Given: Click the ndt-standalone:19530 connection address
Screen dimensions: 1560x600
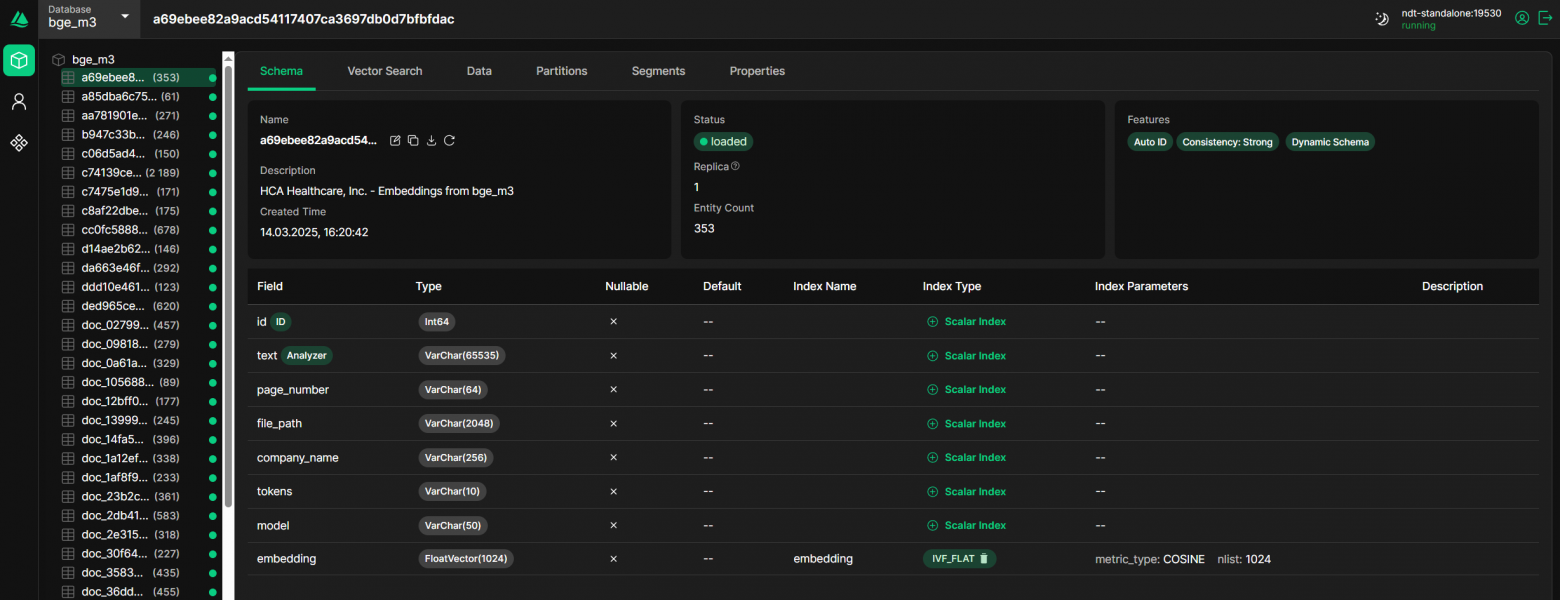Looking at the screenshot, I should pos(1451,13).
